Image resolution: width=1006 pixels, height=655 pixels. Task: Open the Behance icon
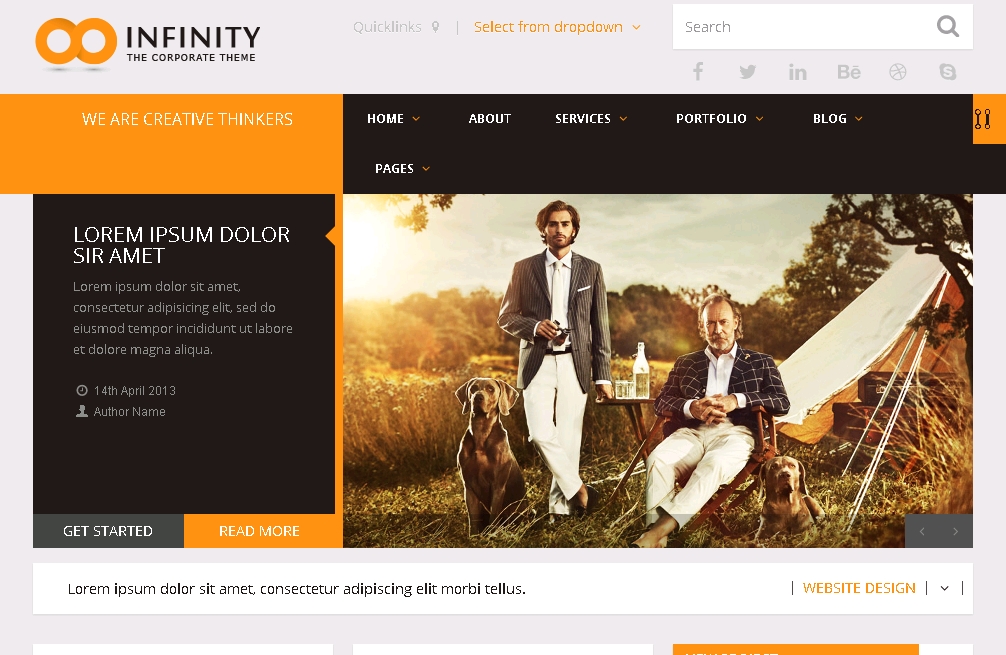[848, 72]
